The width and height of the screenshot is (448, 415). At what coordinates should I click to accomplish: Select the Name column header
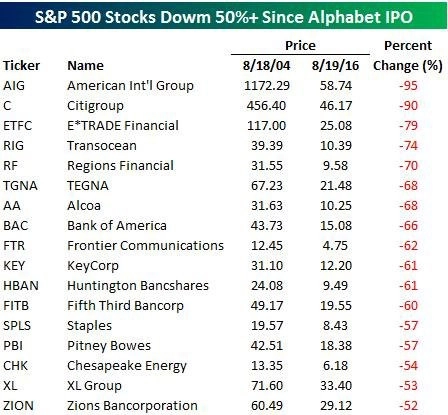tap(85, 66)
